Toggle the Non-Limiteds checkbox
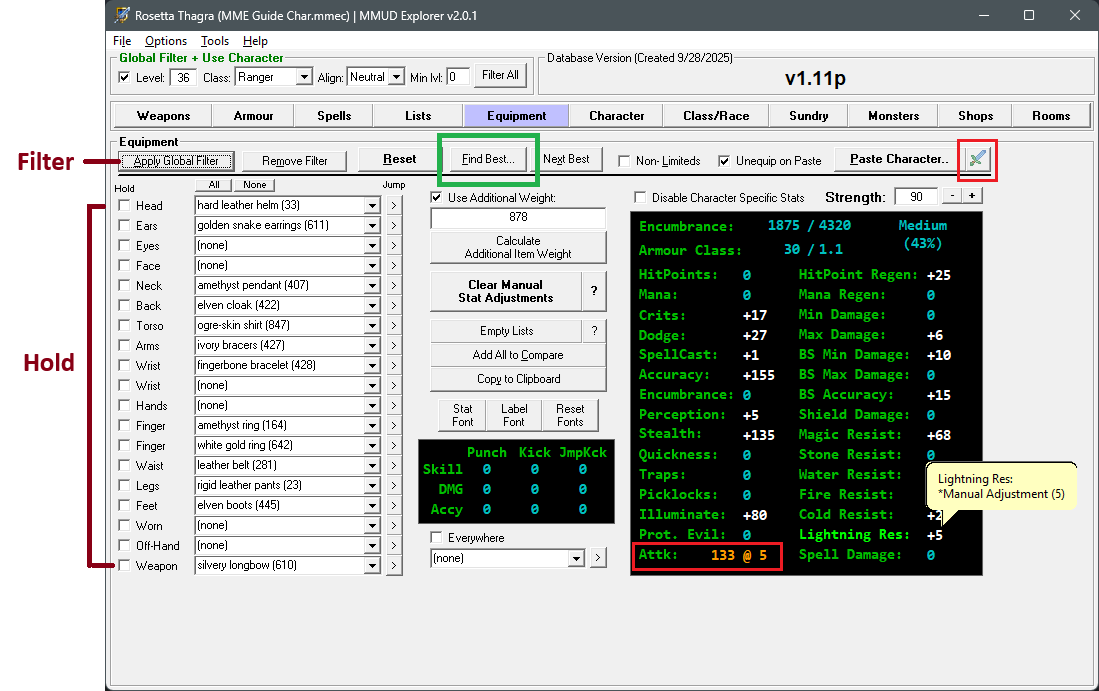The image size is (1099, 691). (624, 161)
